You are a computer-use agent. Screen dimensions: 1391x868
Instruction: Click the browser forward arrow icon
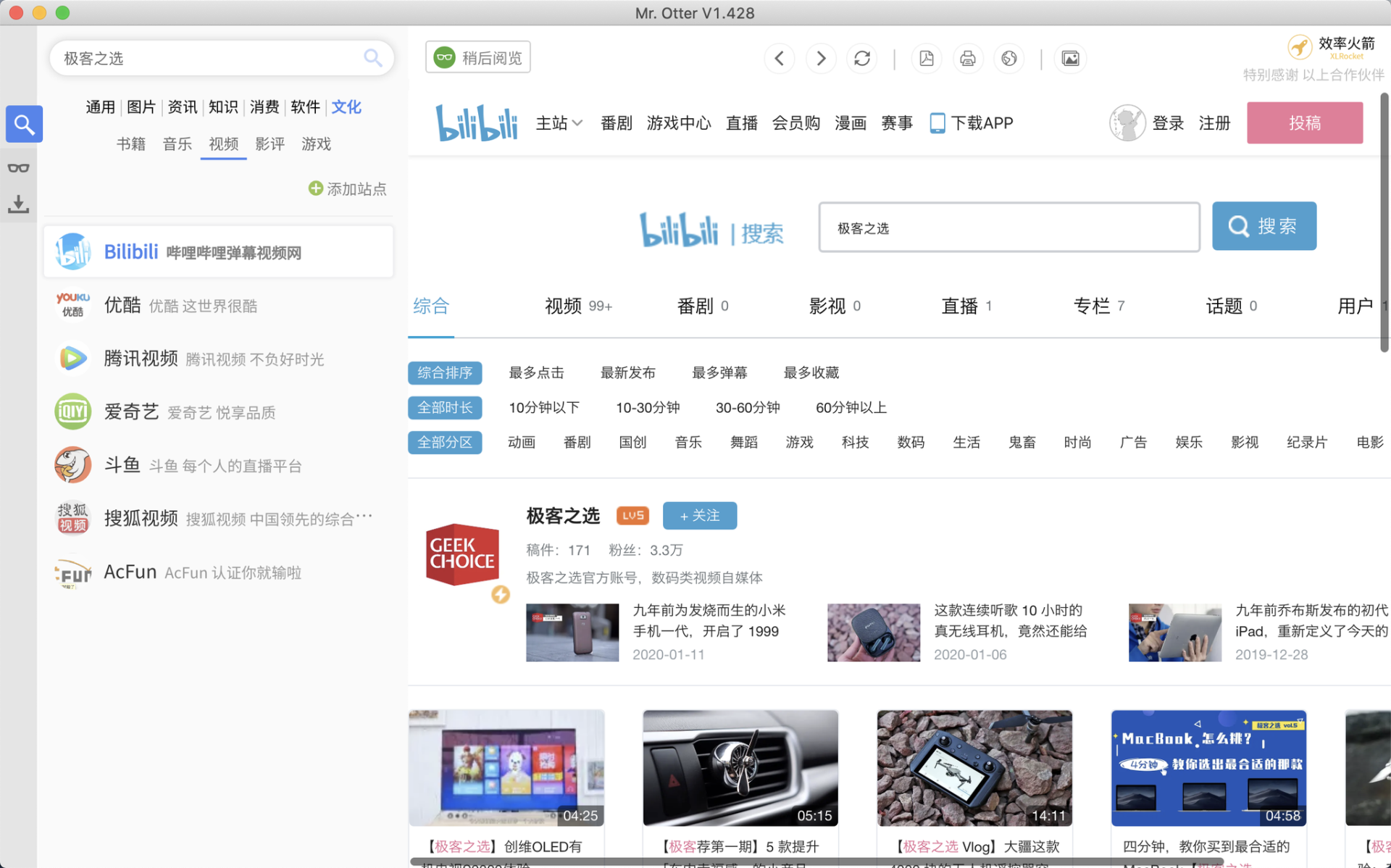tap(821, 58)
